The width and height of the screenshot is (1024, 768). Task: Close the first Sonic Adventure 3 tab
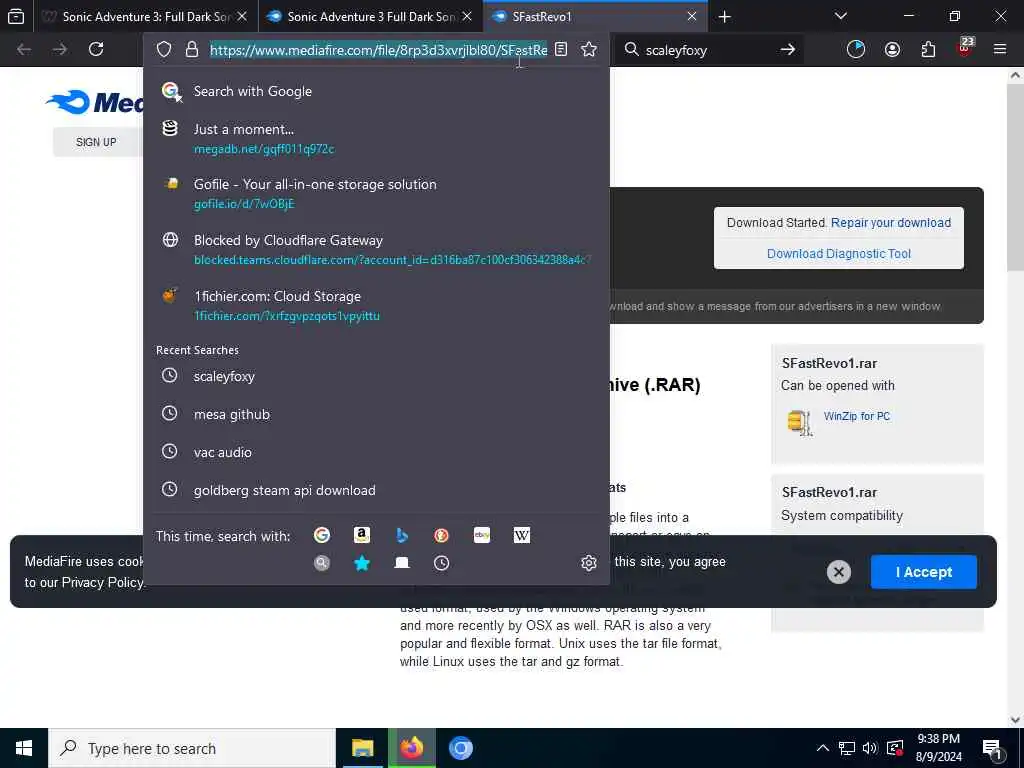click(242, 16)
